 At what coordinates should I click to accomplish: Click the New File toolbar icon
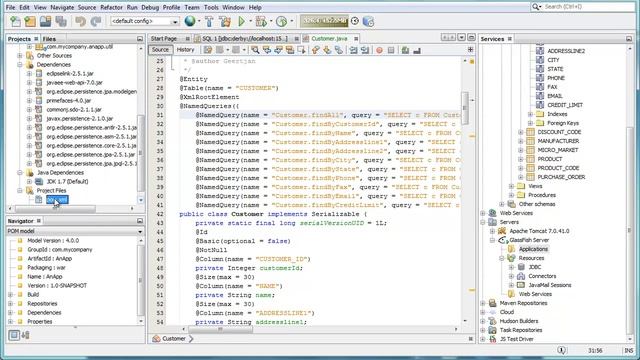pyautogui.click(x=15, y=21)
